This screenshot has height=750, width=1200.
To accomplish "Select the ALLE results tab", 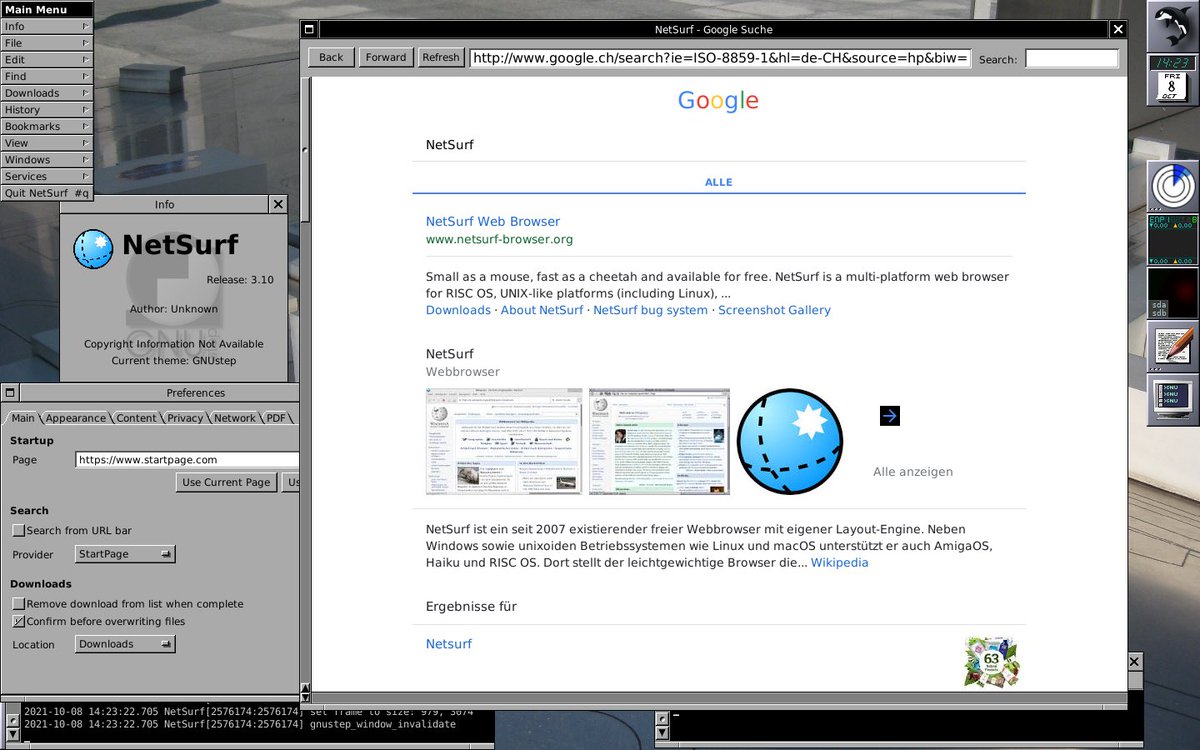I will tap(718, 182).
